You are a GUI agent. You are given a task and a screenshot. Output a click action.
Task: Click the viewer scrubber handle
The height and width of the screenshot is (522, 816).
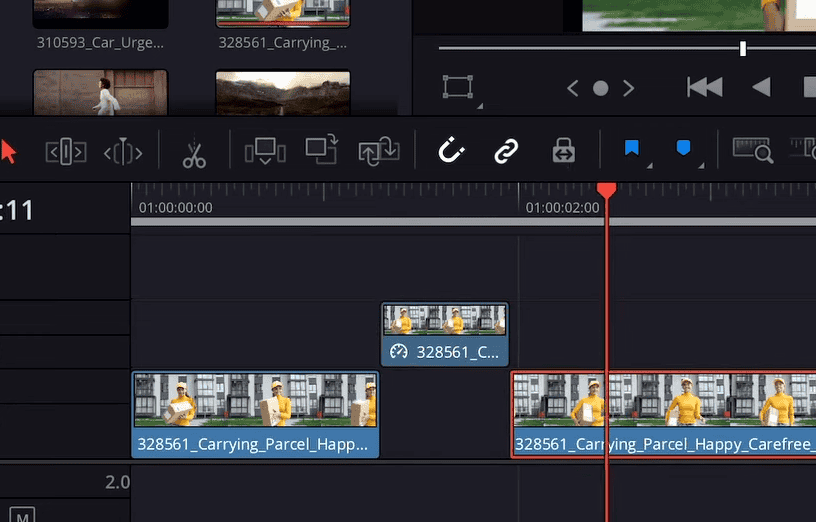click(x=743, y=48)
